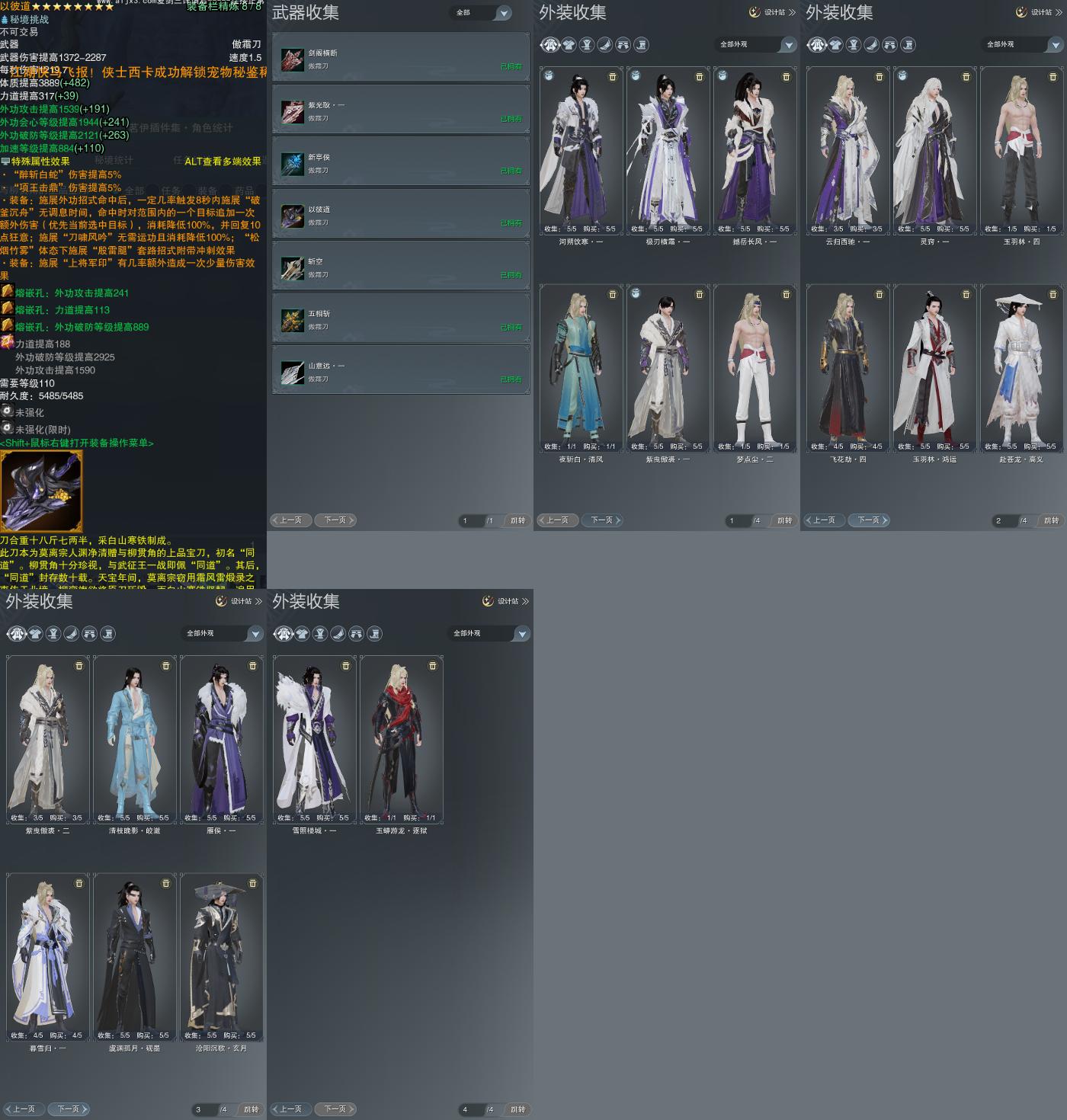Image resolution: width=1067 pixels, height=1120 pixels.
Task: Select shirt-shaped filter in page 2 outfit panel
Action: click(835, 45)
